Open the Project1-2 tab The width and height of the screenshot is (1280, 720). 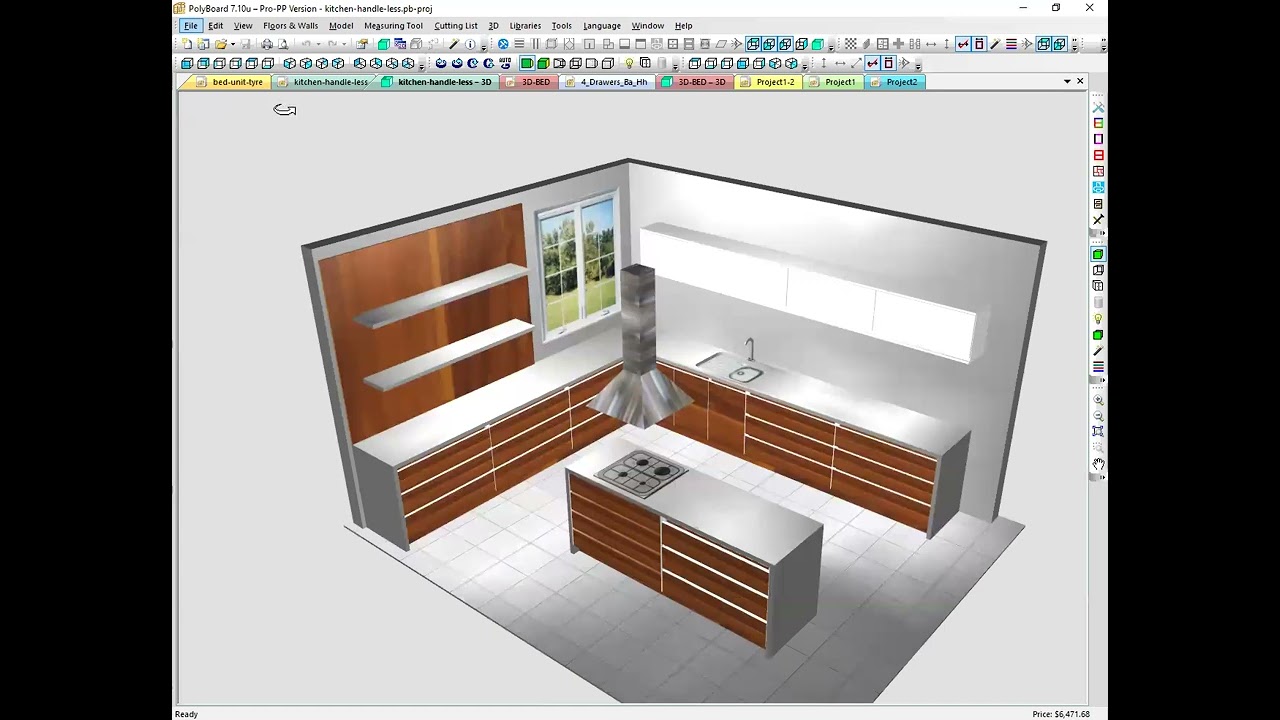767,82
